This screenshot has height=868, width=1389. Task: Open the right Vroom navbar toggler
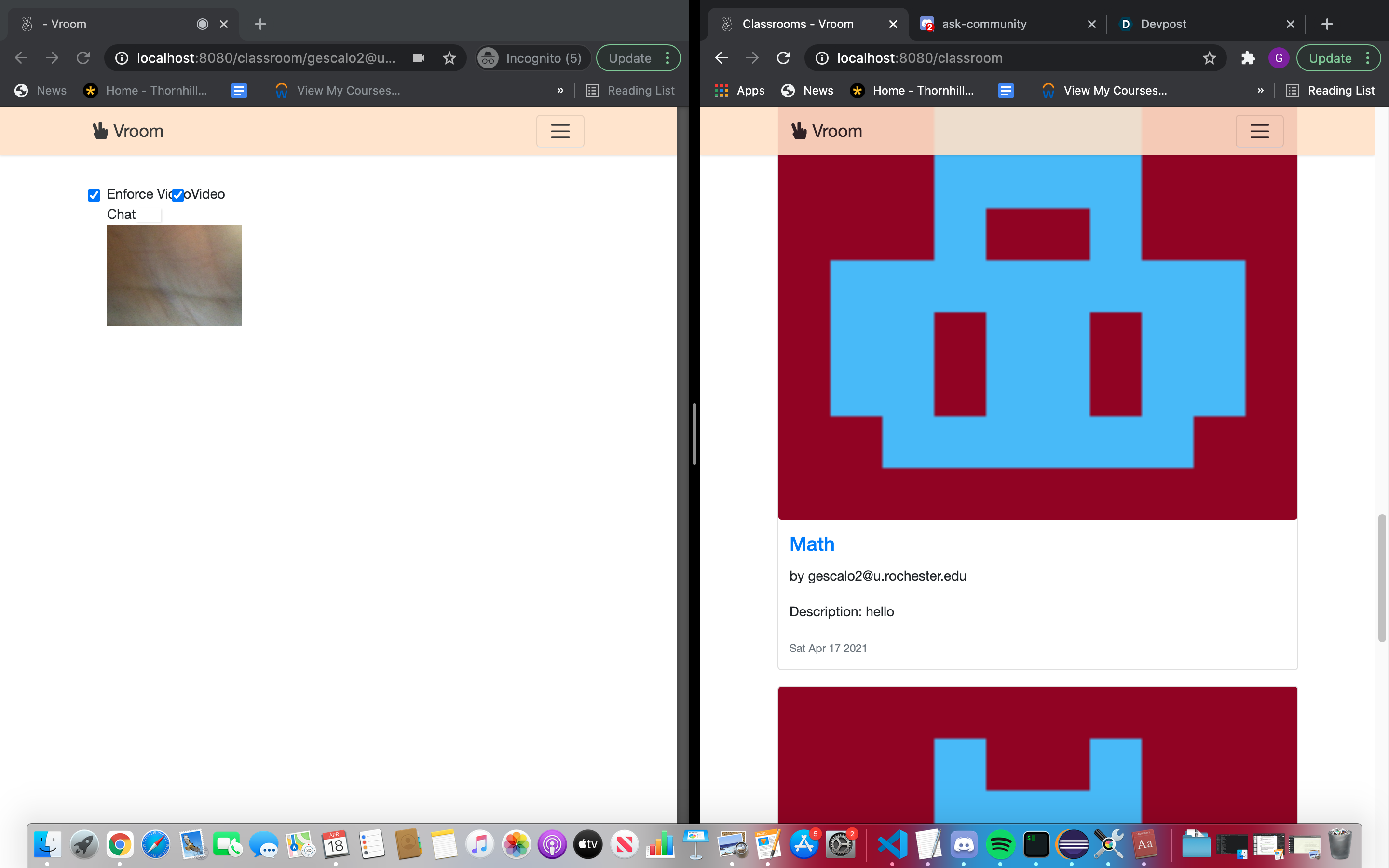point(1259,131)
